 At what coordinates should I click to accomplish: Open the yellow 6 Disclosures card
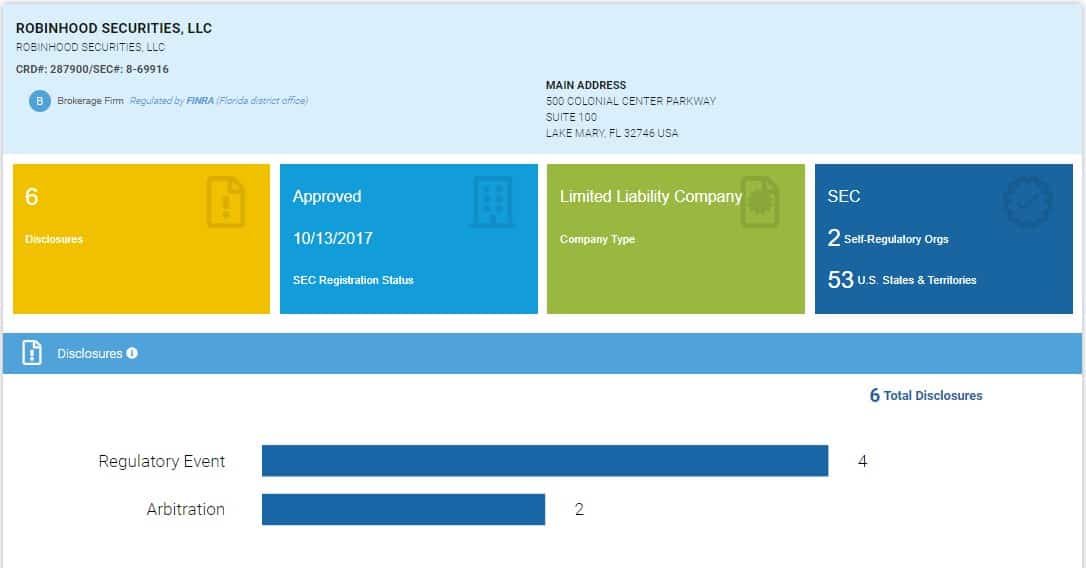point(141,239)
